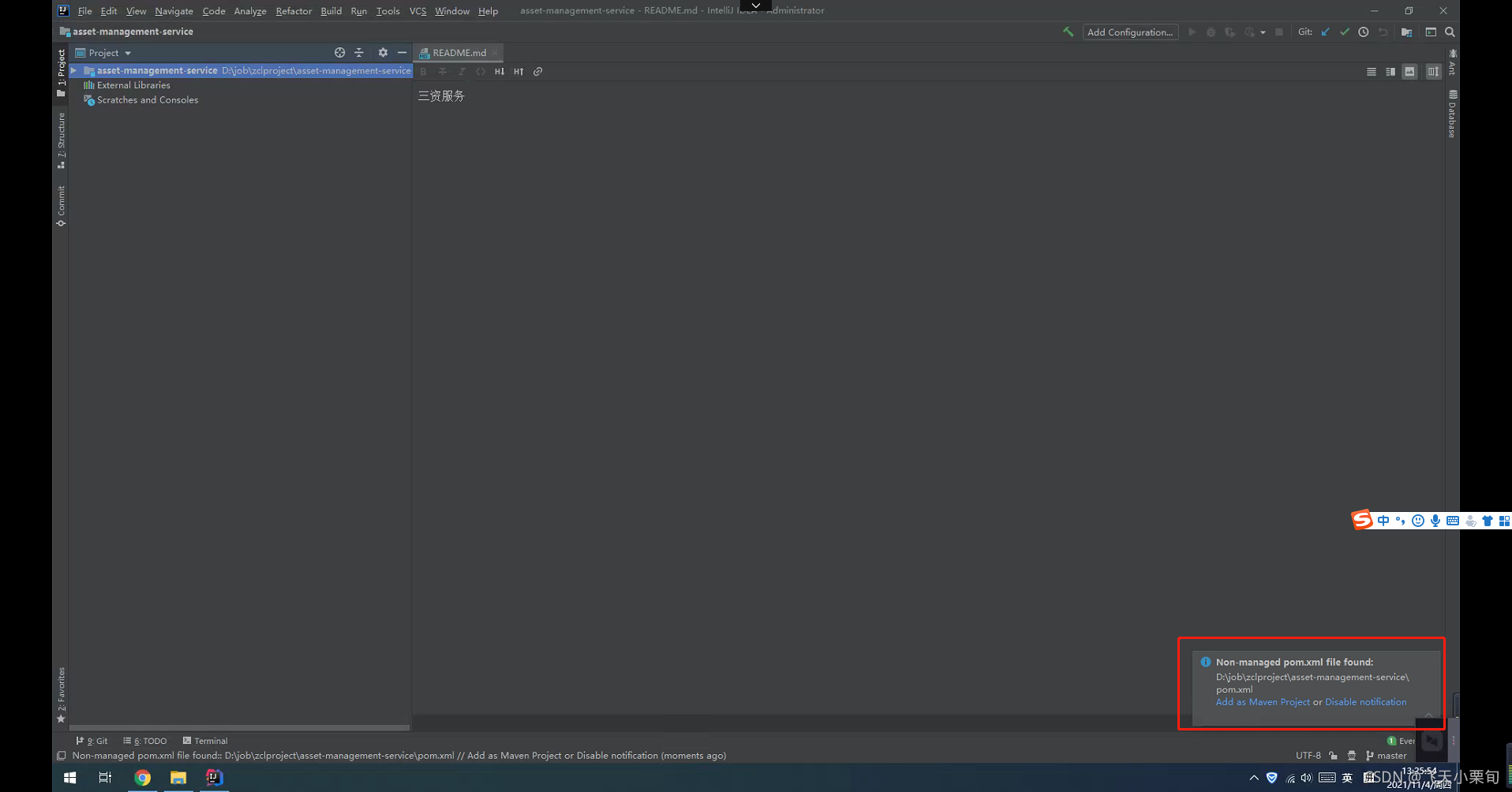Toggle bold markdown formatting

(424, 72)
